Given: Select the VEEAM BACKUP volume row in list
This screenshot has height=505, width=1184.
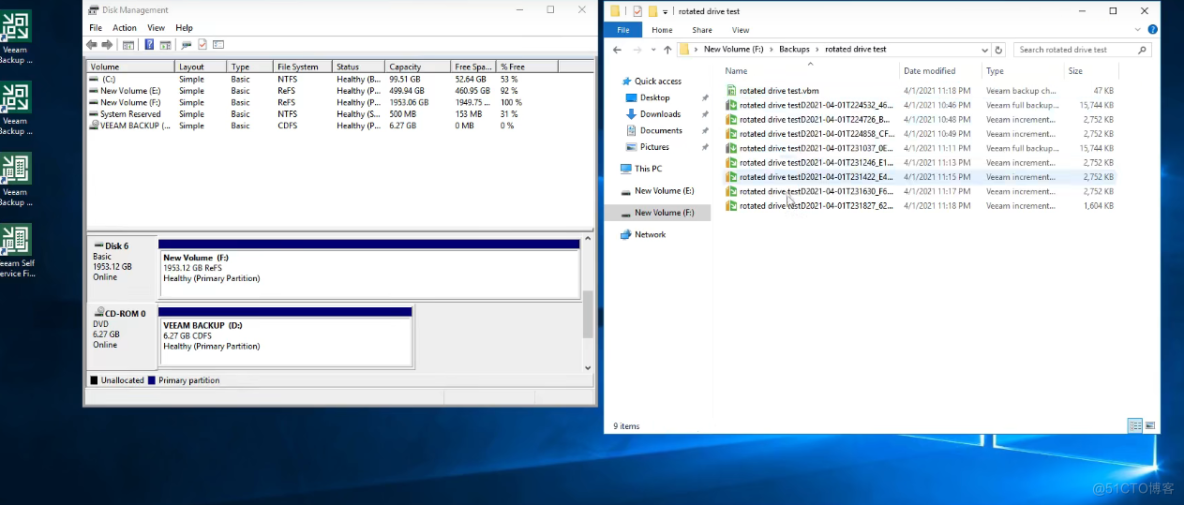Looking at the screenshot, I should 323,125.
